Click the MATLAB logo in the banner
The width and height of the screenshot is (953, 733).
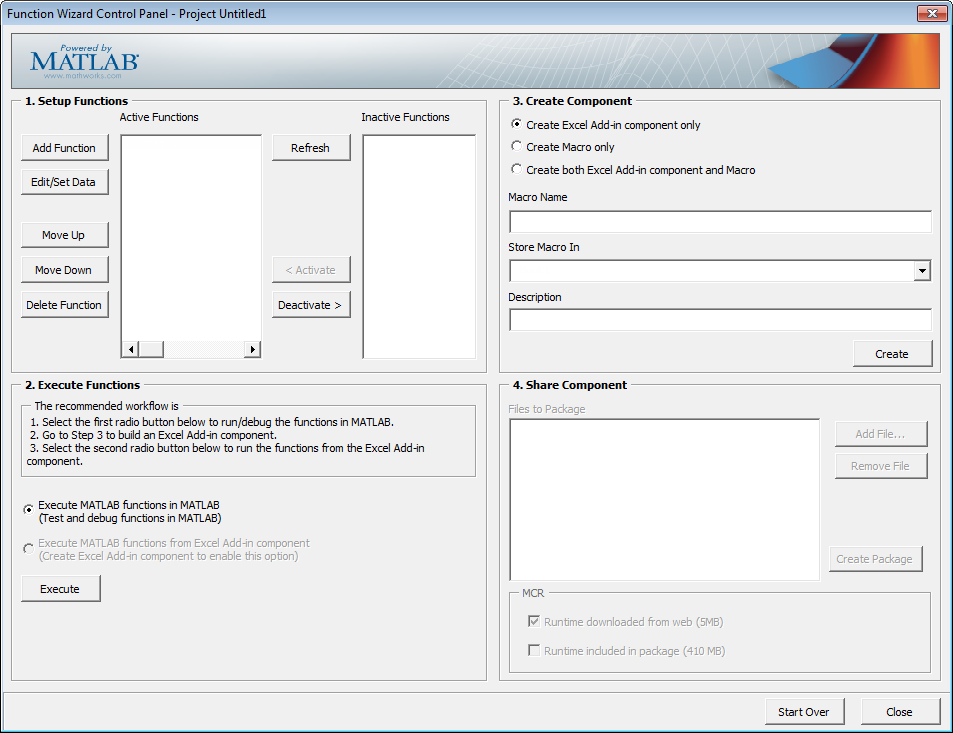(x=84, y=61)
